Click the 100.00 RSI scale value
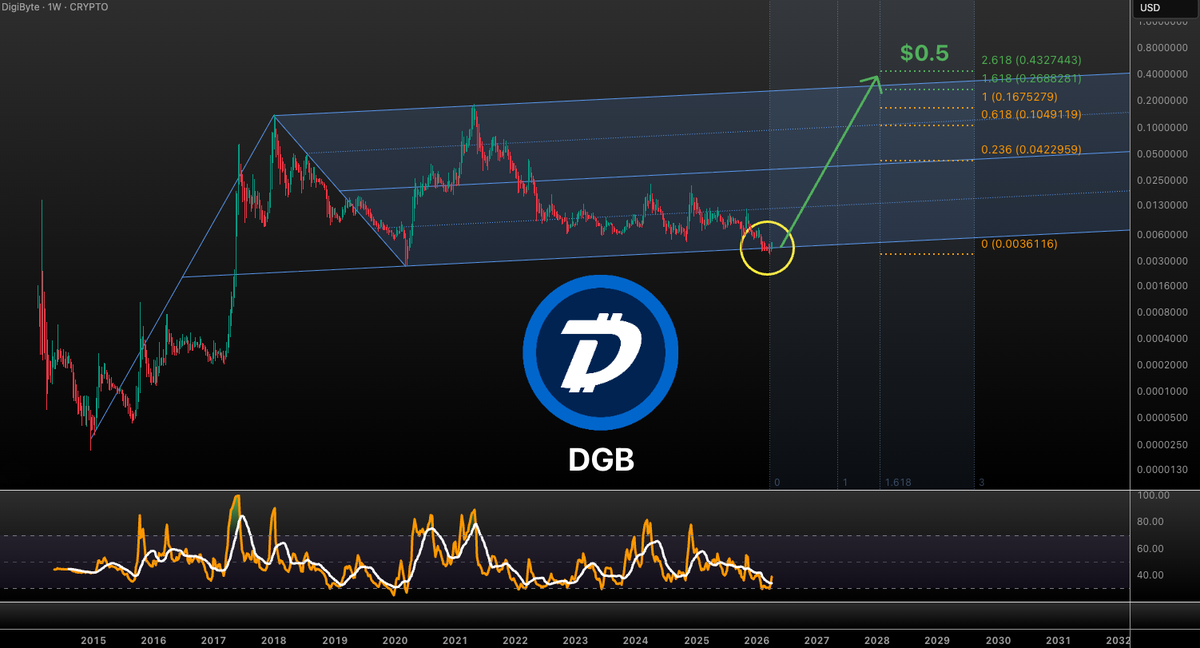 pyautogui.click(x=1154, y=495)
